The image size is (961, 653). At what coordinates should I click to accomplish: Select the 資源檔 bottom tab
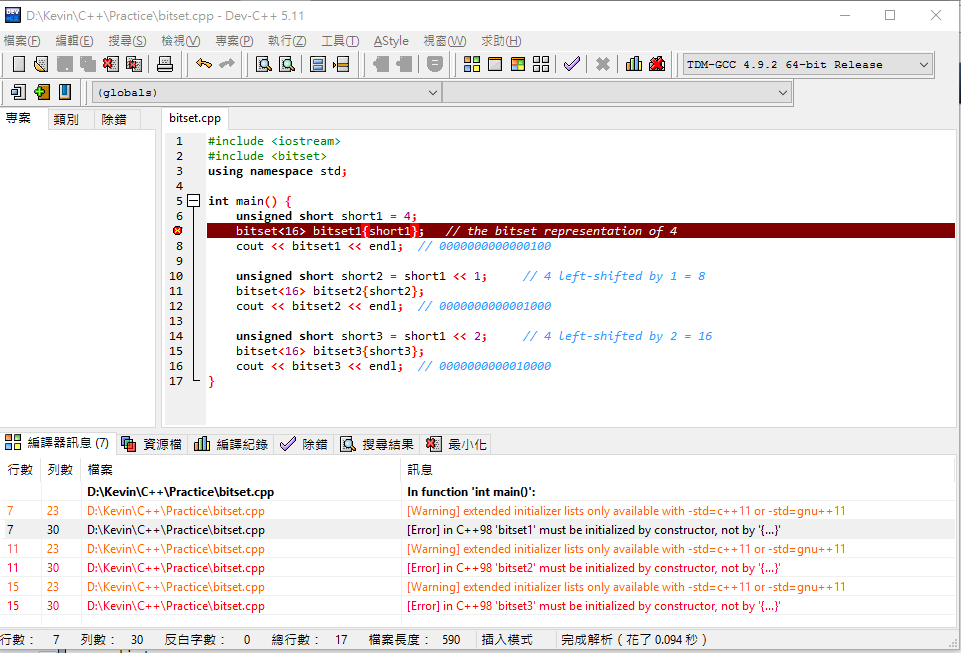(x=152, y=444)
